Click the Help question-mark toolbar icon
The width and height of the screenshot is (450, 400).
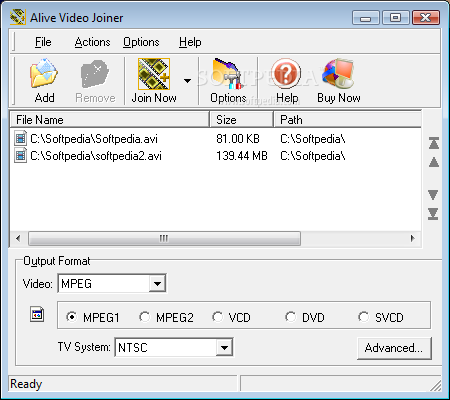click(x=286, y=74)
